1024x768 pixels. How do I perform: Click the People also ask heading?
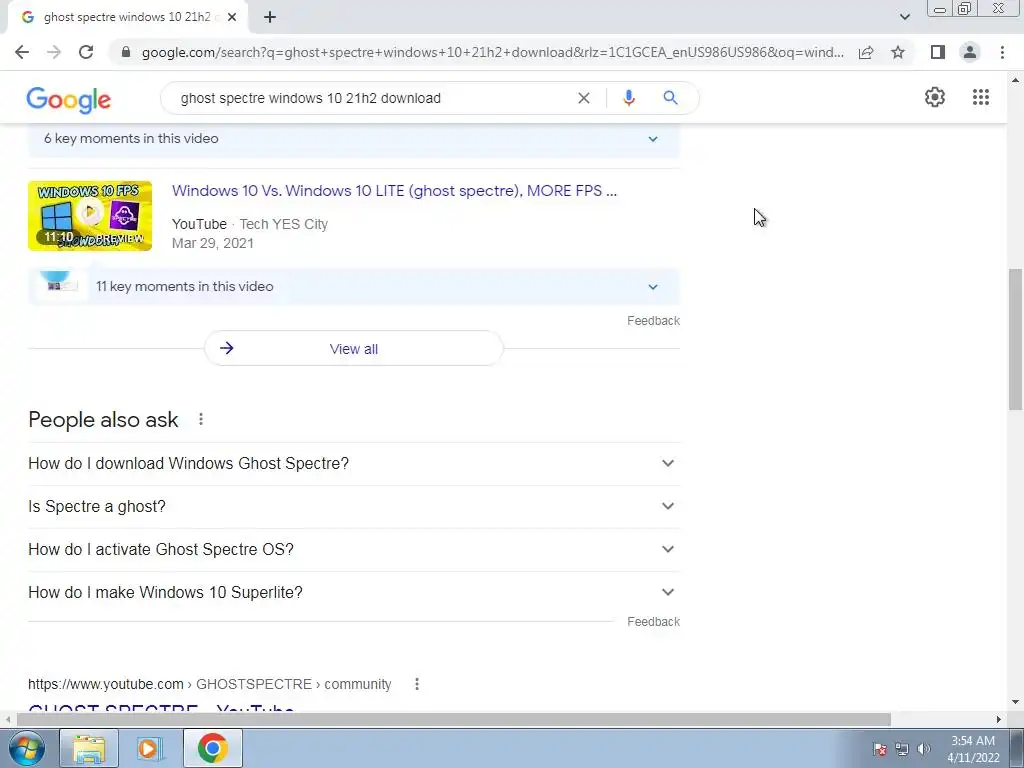pos(103,419)
